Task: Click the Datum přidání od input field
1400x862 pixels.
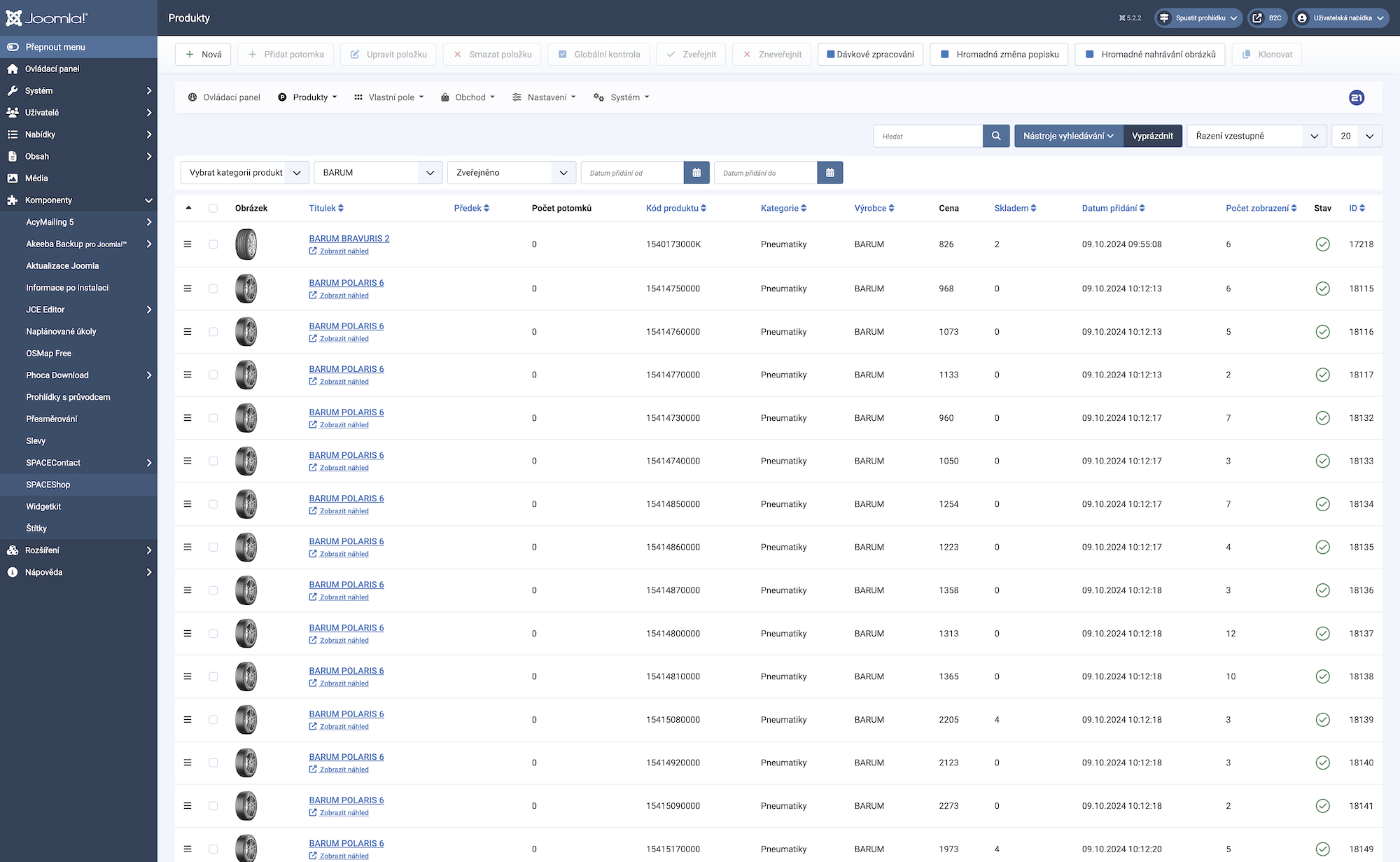Action: click(632, 173)
